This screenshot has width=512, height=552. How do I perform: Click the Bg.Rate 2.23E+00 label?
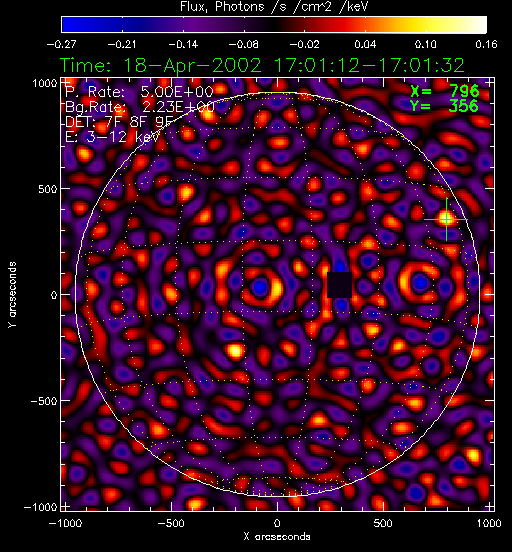[140, 107]
